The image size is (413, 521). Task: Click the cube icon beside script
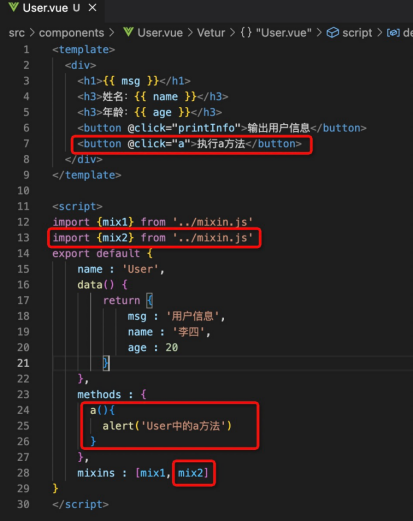coord(332,33)
